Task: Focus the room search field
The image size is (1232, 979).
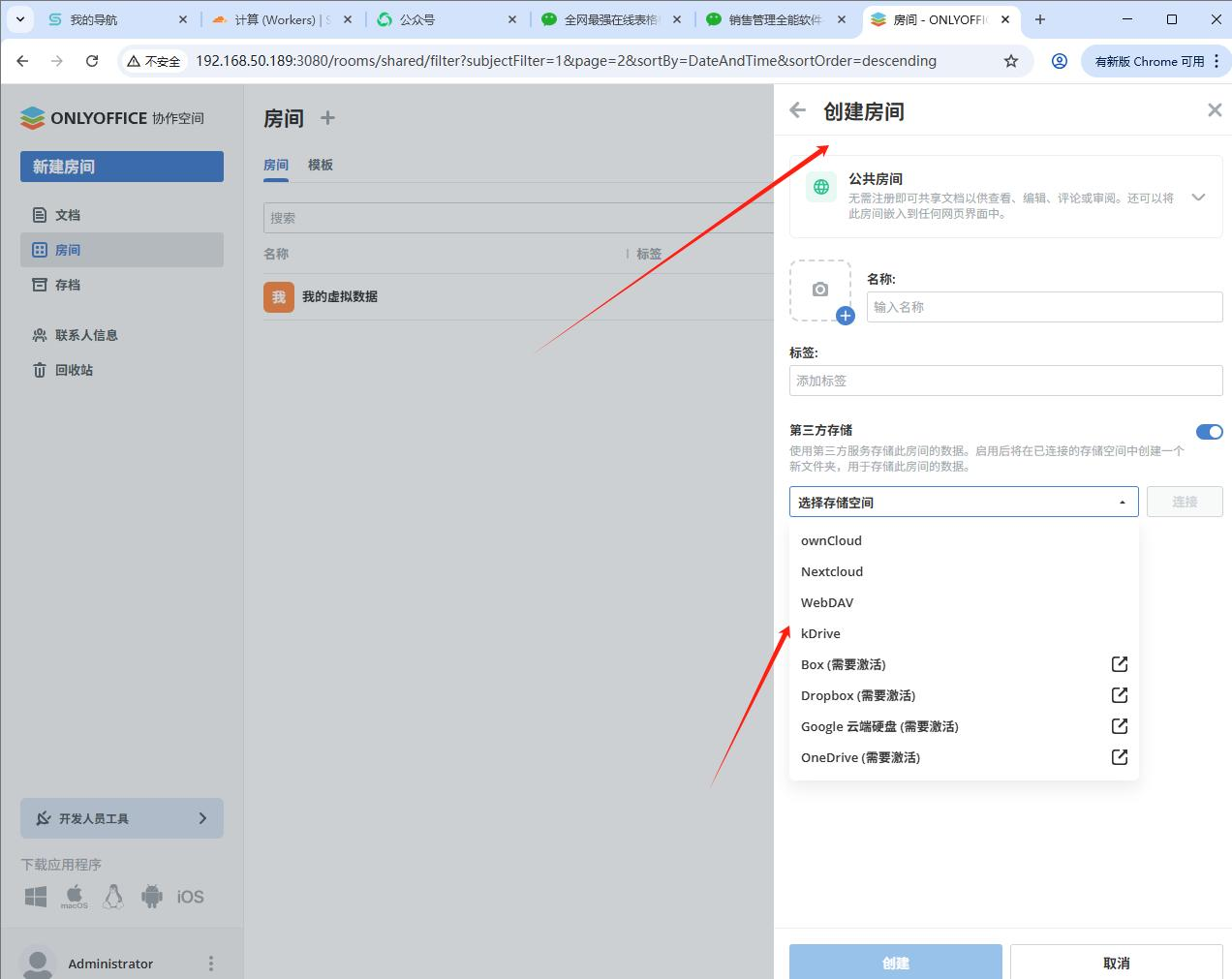Action: pyautogui.click(x=518, y=218)
